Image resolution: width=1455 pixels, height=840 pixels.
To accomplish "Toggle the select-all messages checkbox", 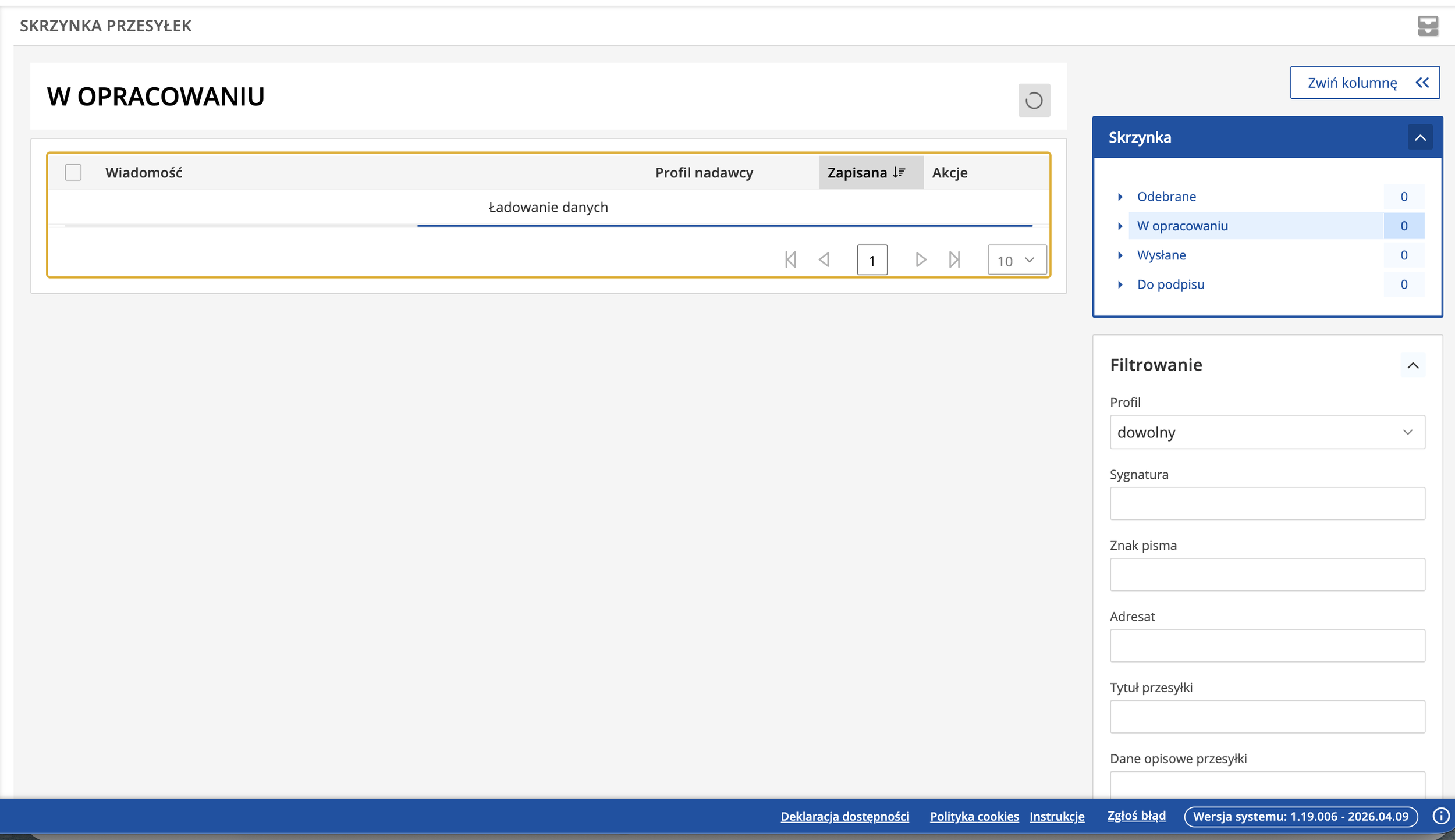I will 73,172.
